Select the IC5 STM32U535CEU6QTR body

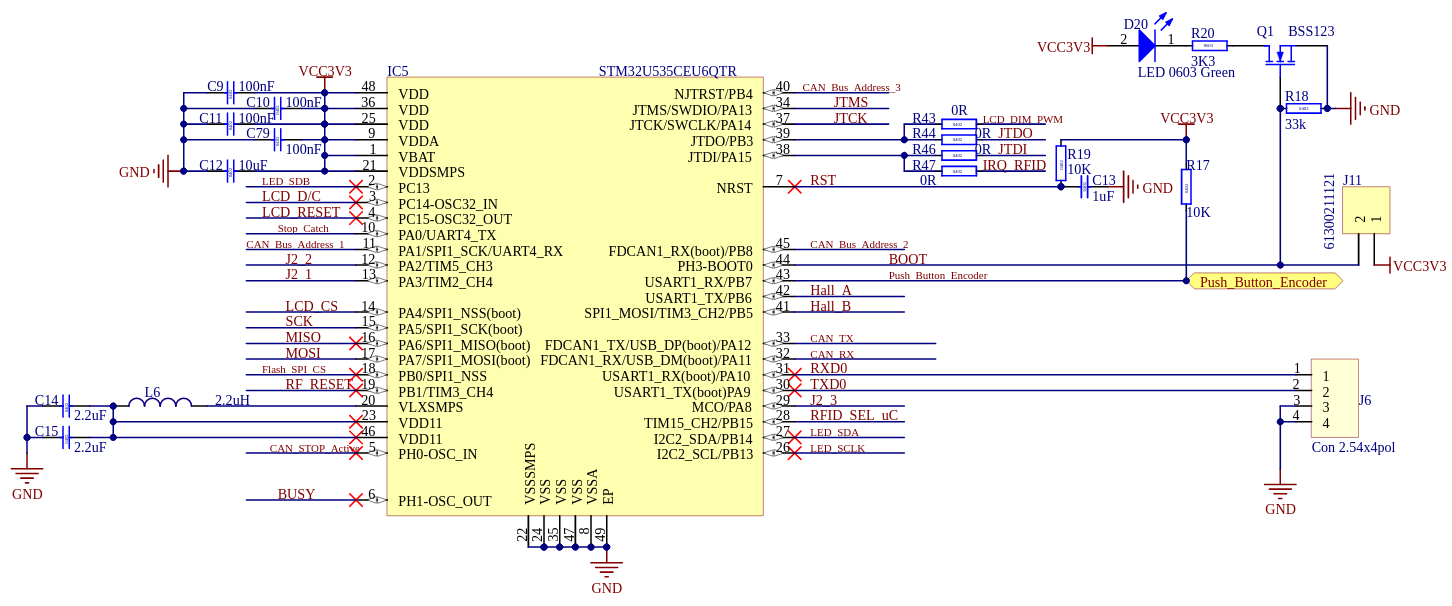(x=575, y=290)
